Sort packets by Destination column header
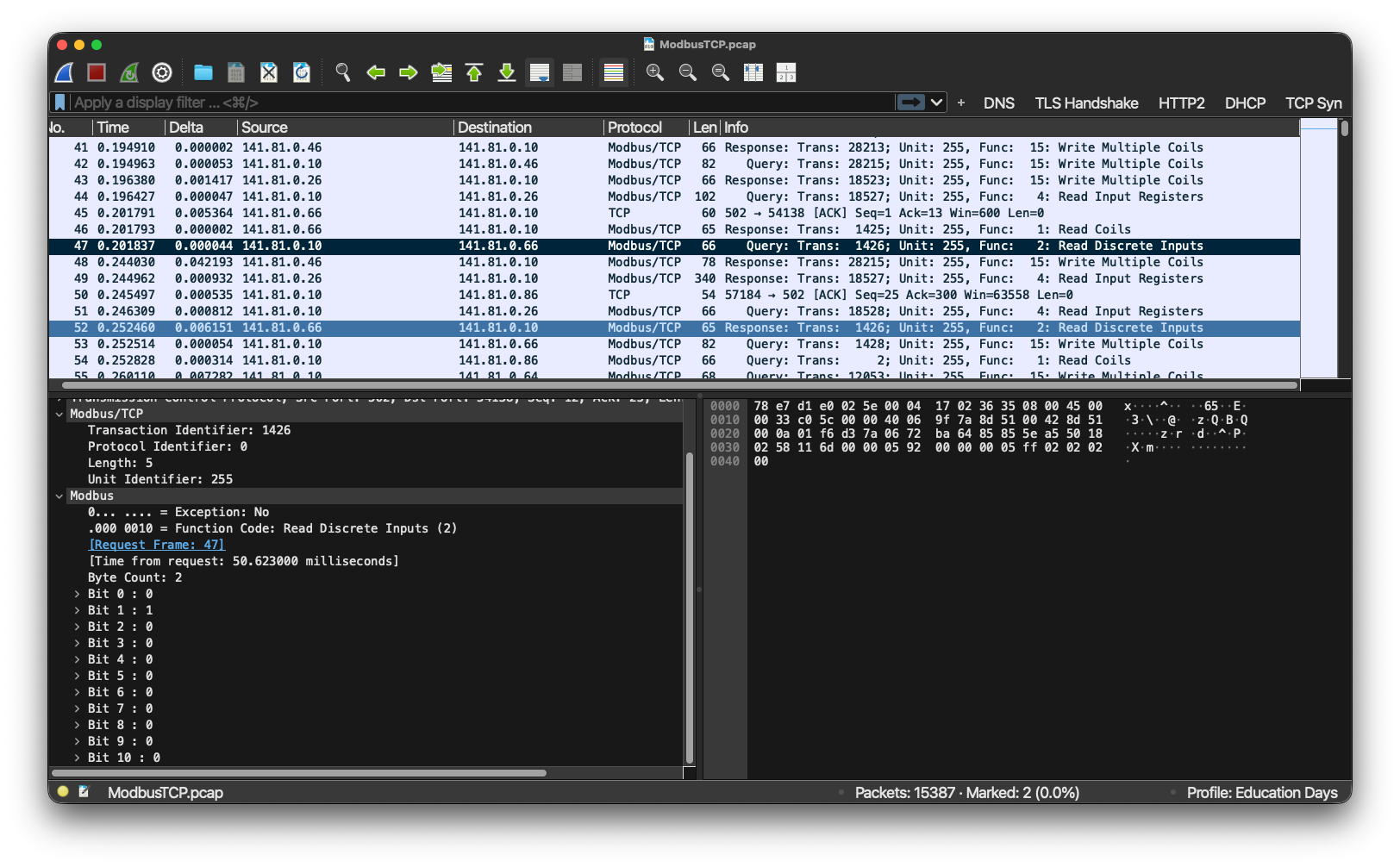Image resolution: width=1400 pixels, height=867 pixels. coord(528,128)
